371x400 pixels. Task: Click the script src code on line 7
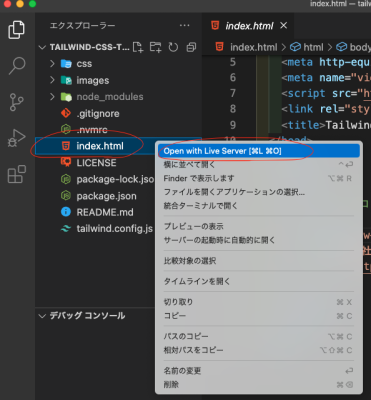[x=326, y=93]
